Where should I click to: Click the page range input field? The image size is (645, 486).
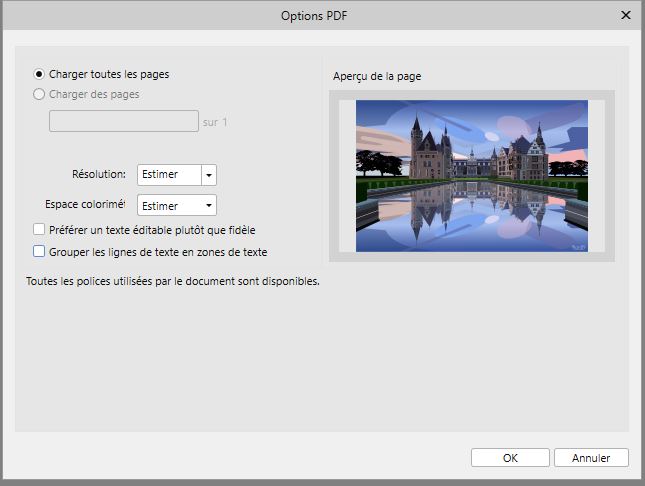pyautogui.click(x=124, y=121)
